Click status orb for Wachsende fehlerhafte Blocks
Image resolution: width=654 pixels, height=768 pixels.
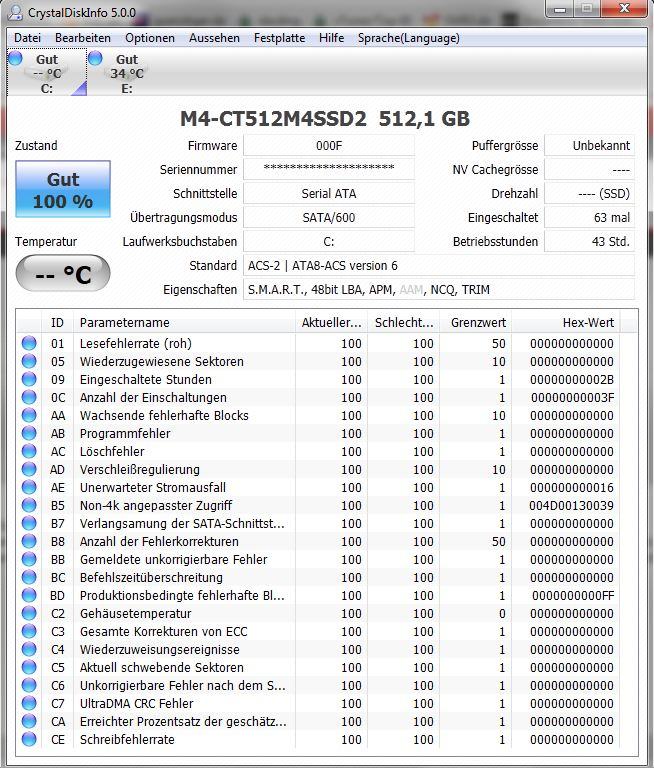[29, 415]
